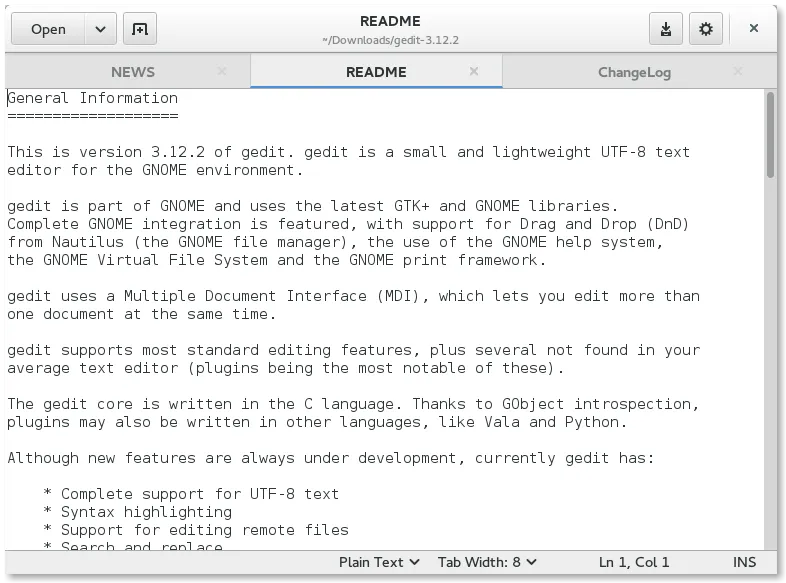Click line starting 'from Nautilus'
This screenshot has height=583, width=786.
point(335,242)
